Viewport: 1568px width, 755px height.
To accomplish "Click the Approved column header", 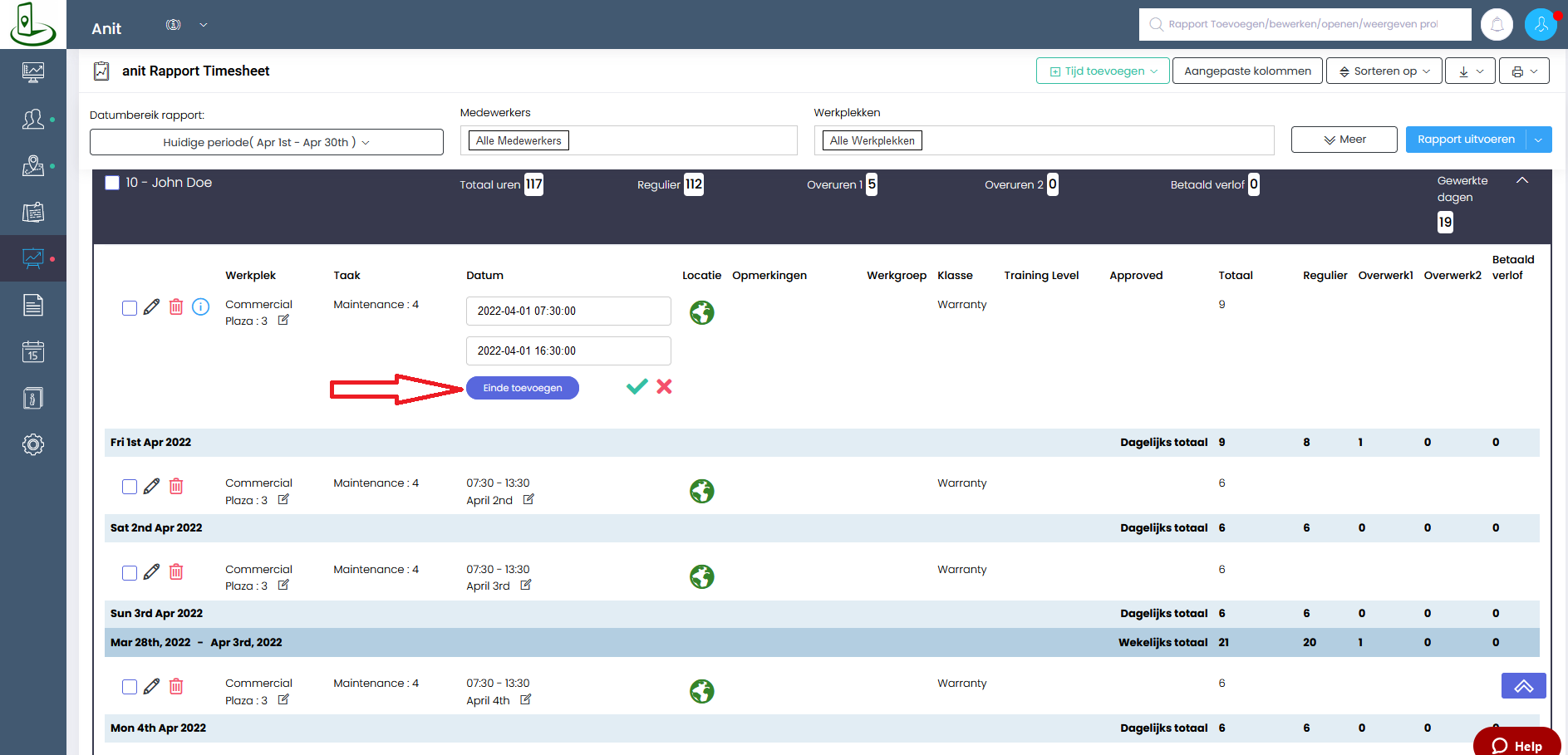I will [1136, 276].
